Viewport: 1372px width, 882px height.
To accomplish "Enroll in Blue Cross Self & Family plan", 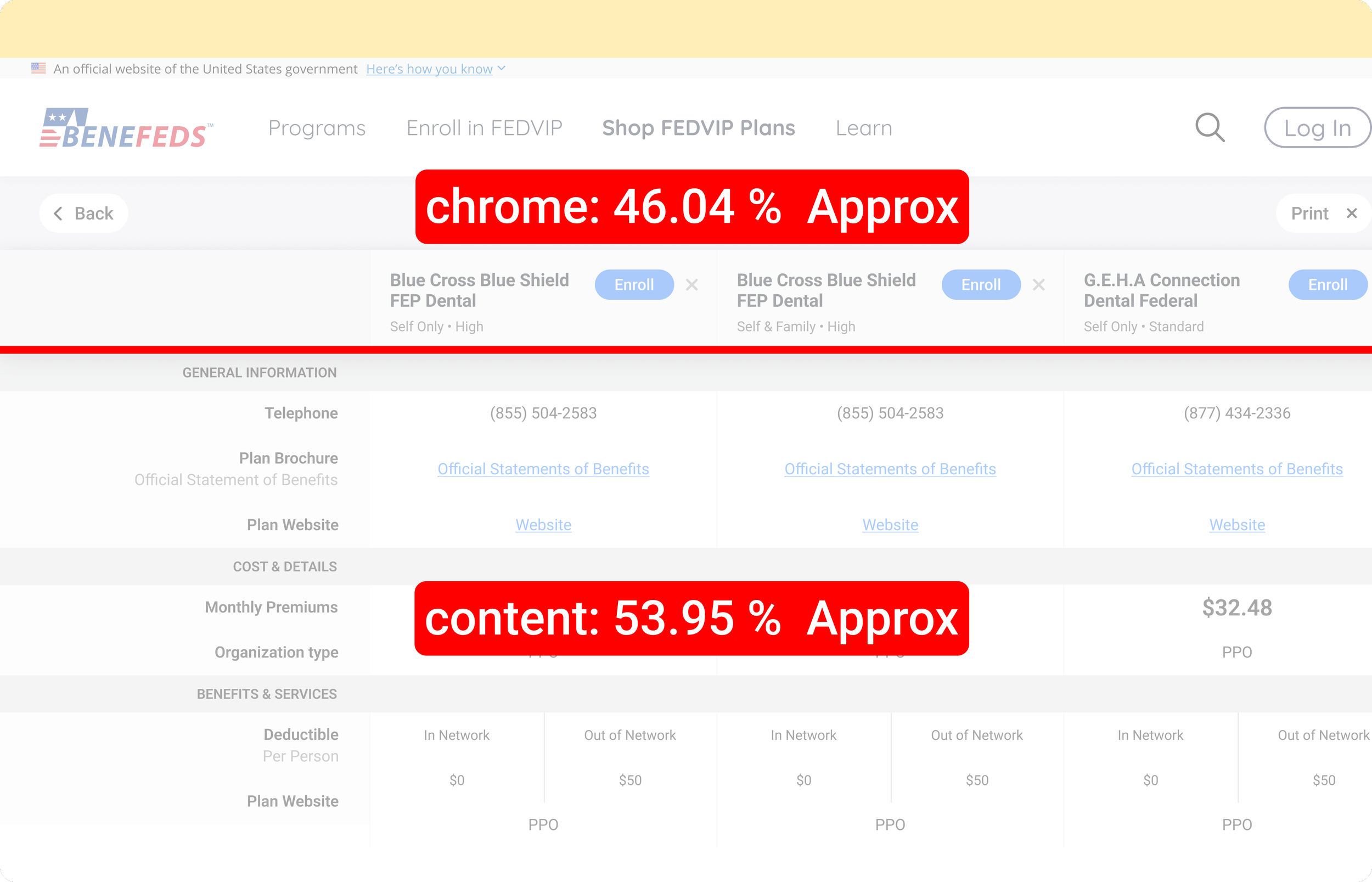I will [981, 285].
